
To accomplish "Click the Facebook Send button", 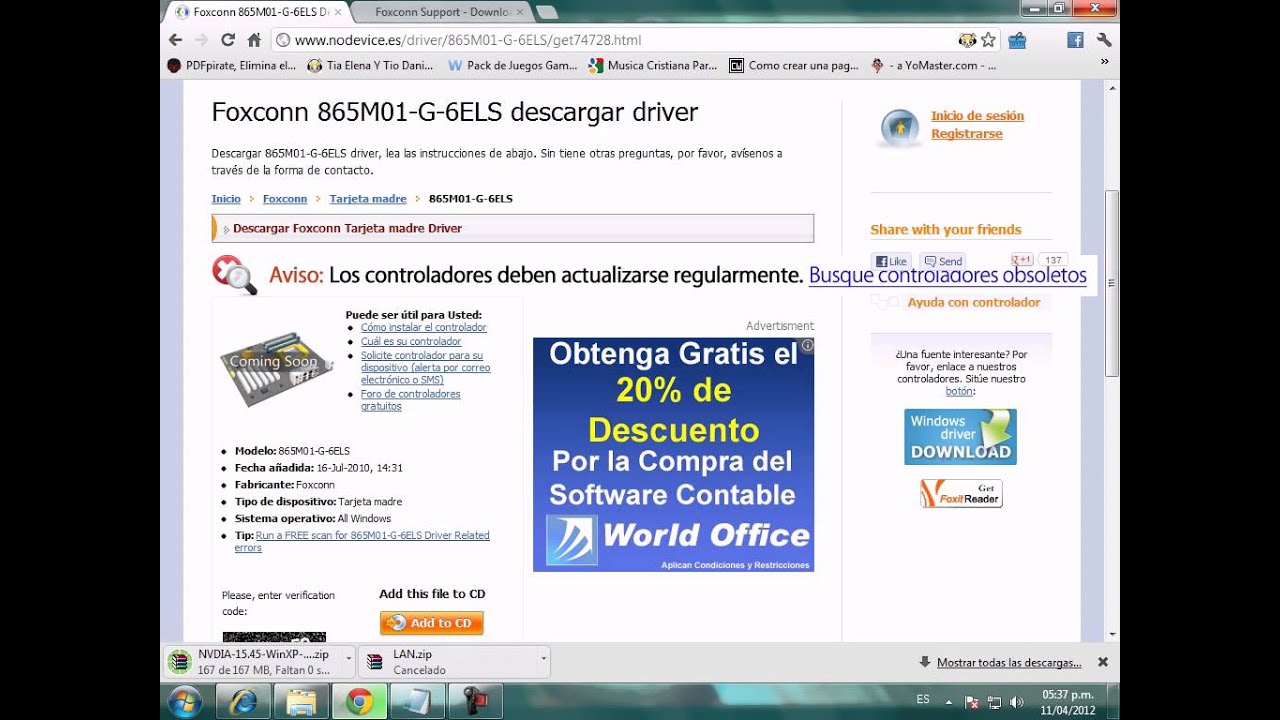I will pyautogui.click(x=944, y=261).
